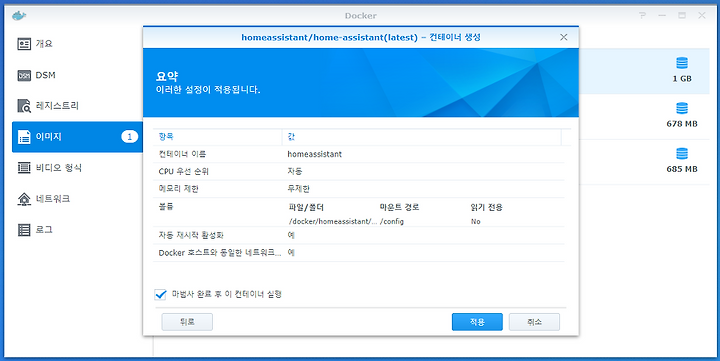The width and height of the screenshot is (720, 361).
Task: Click the 이미지 document icon
Action: click(x=24, y=137)
